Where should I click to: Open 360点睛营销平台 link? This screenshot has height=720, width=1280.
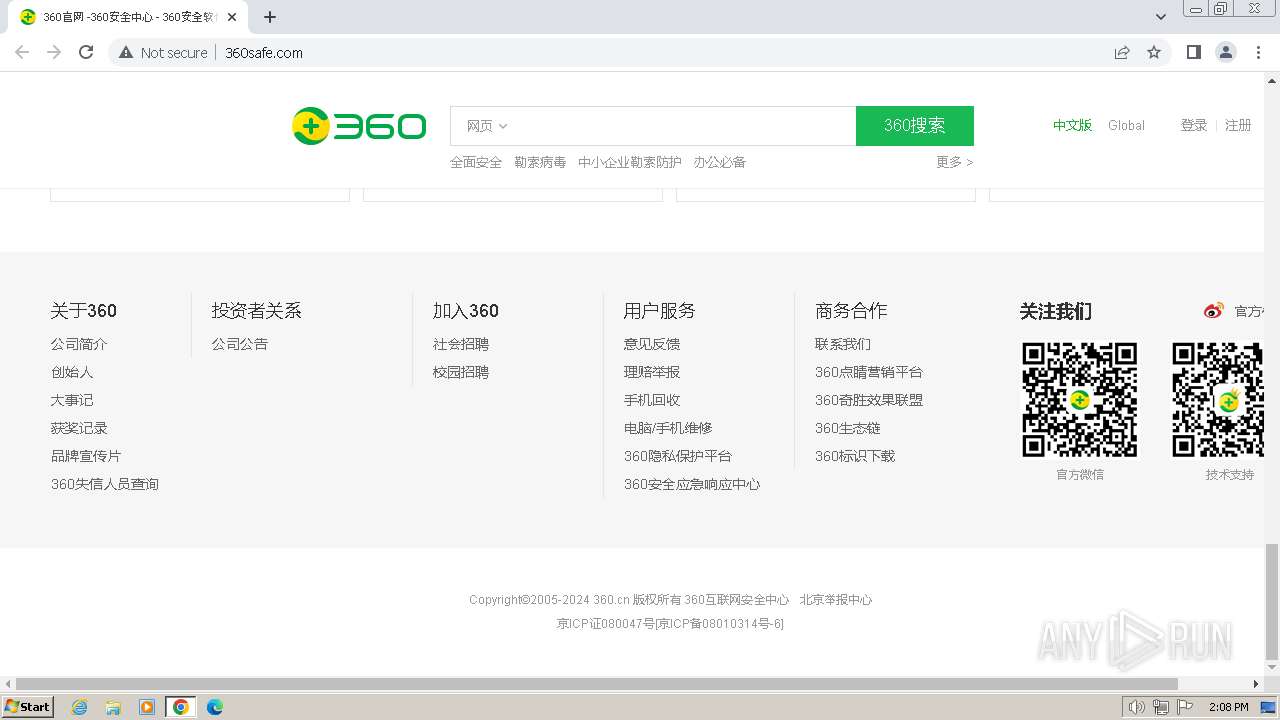click(869, 372)
